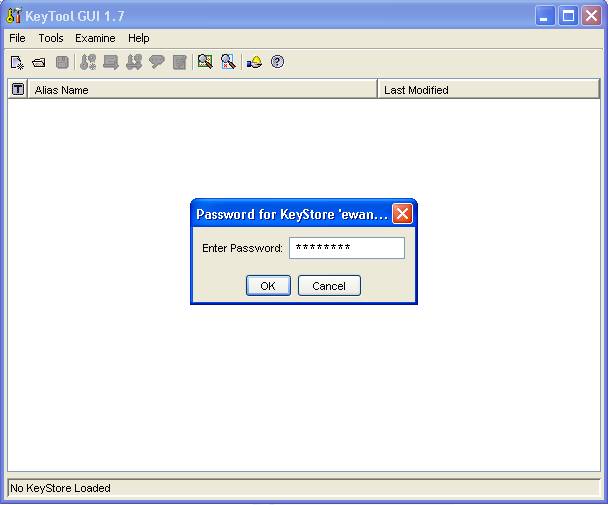
Task: Click the Donate hand-with-coin icon
Action: tap(254, 62)
